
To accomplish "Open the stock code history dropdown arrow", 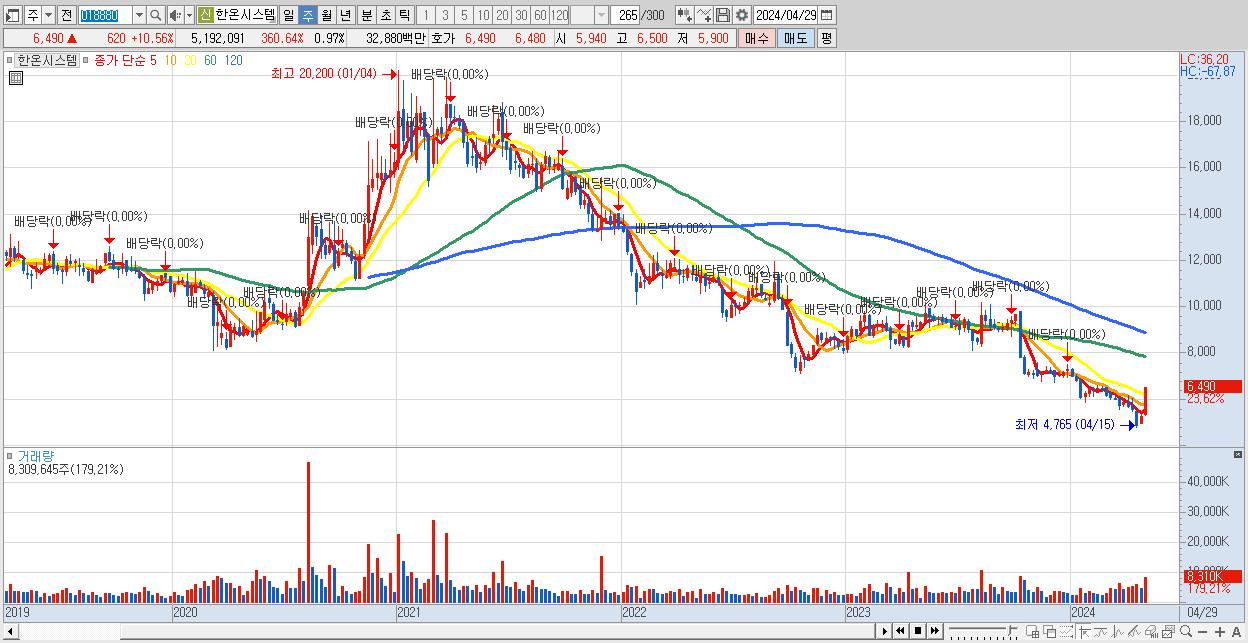I will [x=139, y=15].
